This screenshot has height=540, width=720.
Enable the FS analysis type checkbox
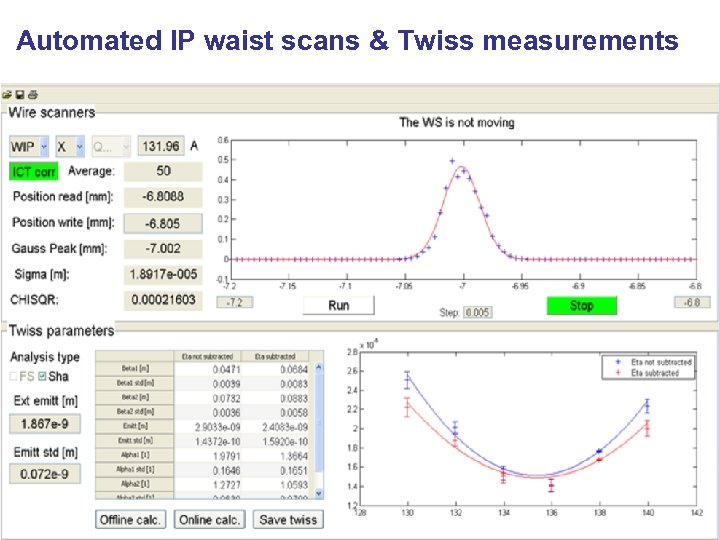tap(13, 377)
